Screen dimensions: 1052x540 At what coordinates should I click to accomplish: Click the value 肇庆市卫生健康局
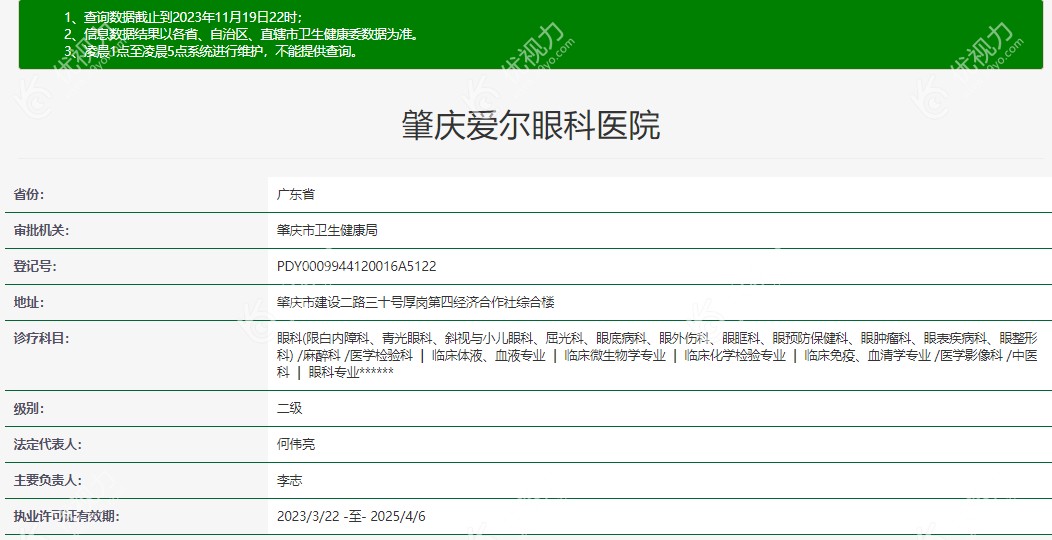click(x=327, y=231)
